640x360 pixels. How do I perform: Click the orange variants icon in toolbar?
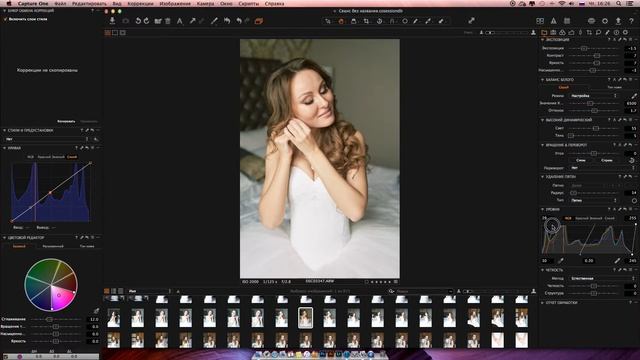259,21
